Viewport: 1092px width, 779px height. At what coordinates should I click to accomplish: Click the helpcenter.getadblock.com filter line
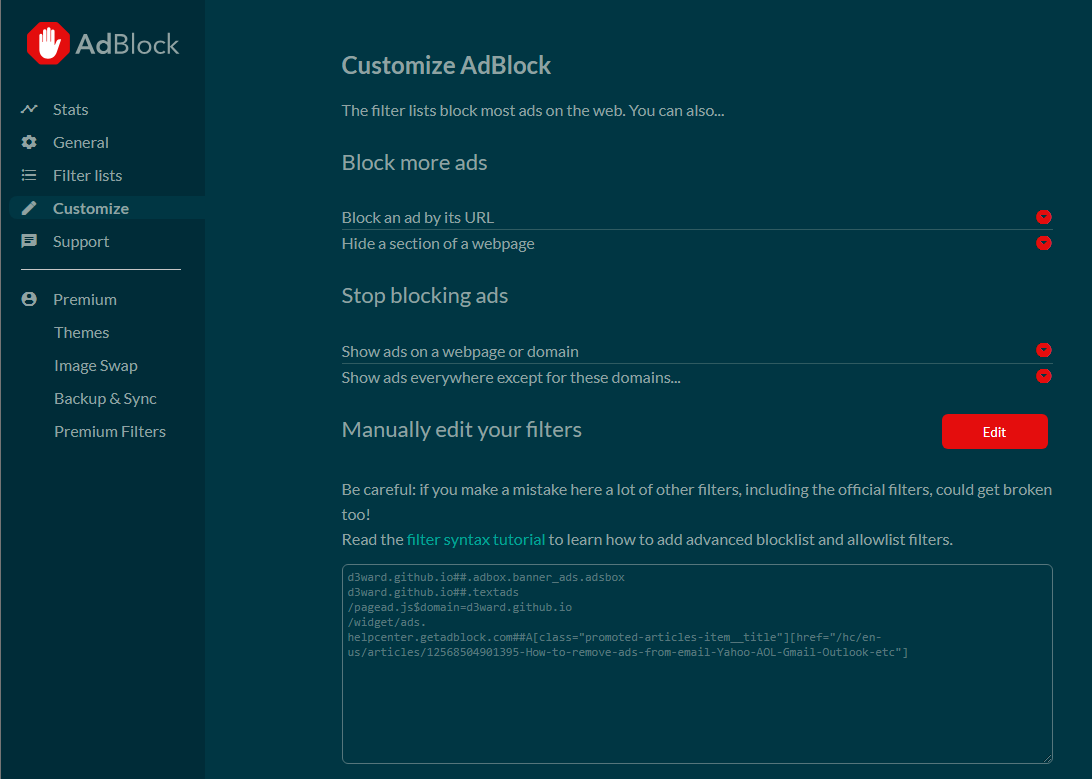627,645
